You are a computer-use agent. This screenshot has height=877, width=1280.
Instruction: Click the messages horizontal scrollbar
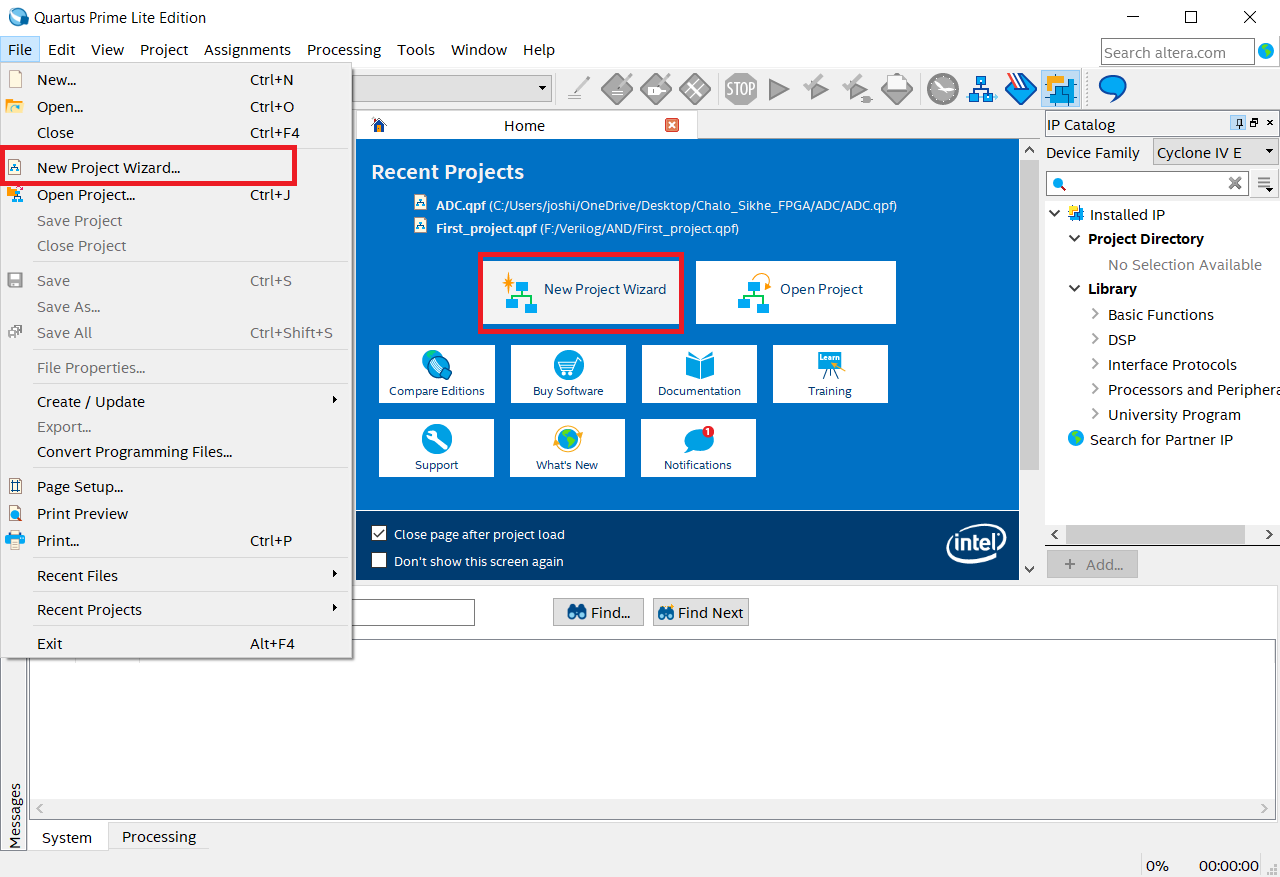pos(650,807)
